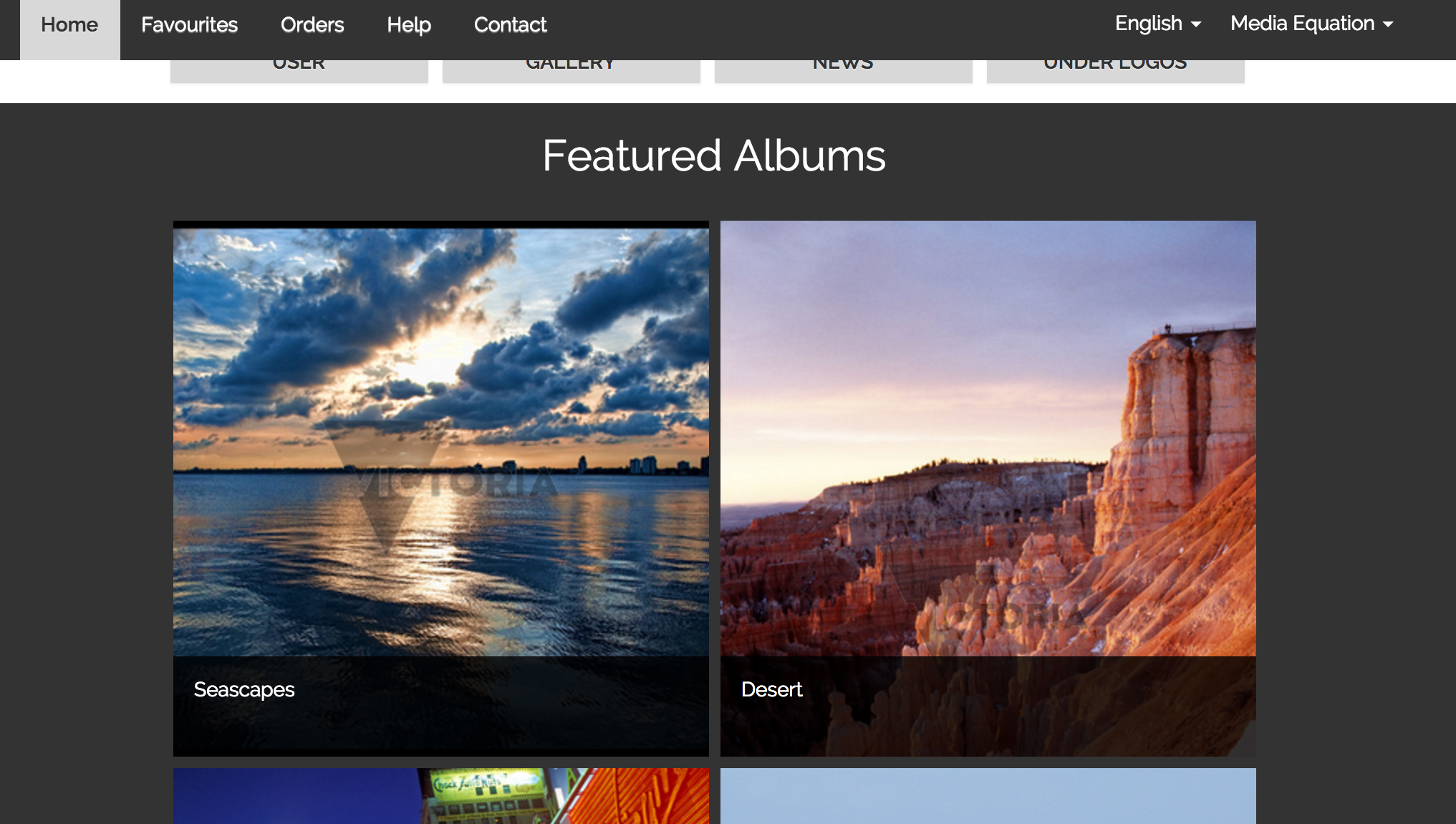
Task: Click the NEWS button
Action: (x=843, y=70)
